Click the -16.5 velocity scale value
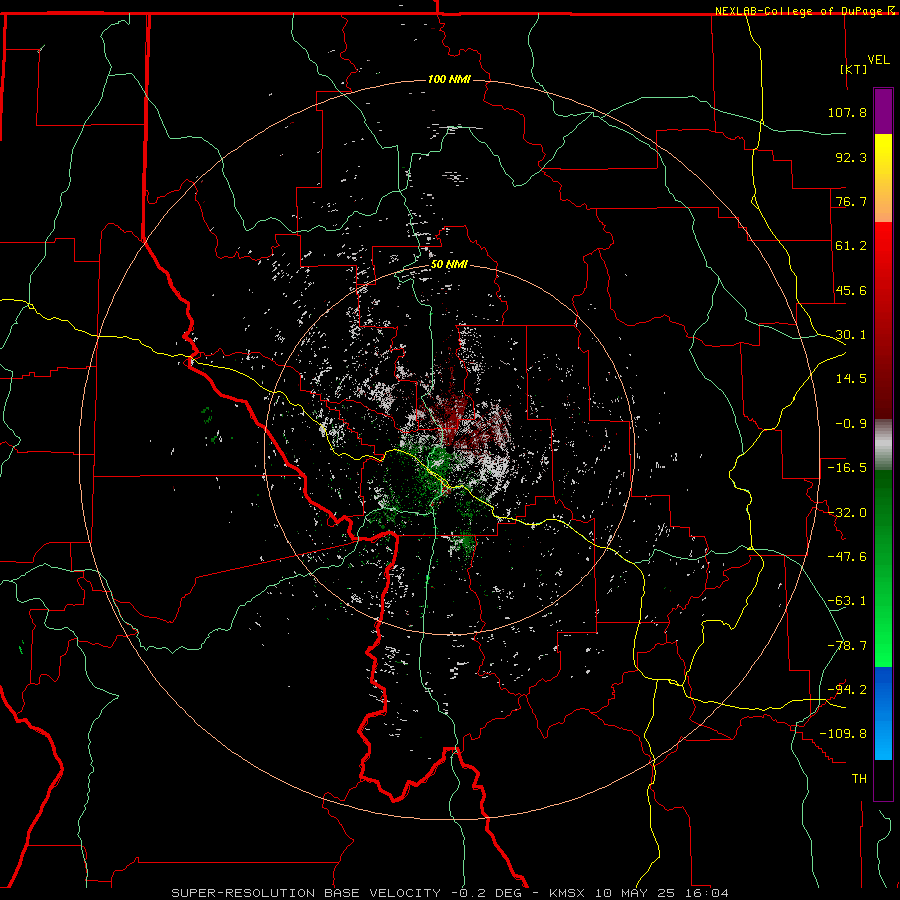The height and width of the screenshot is (900, 900). click(847, 468)
